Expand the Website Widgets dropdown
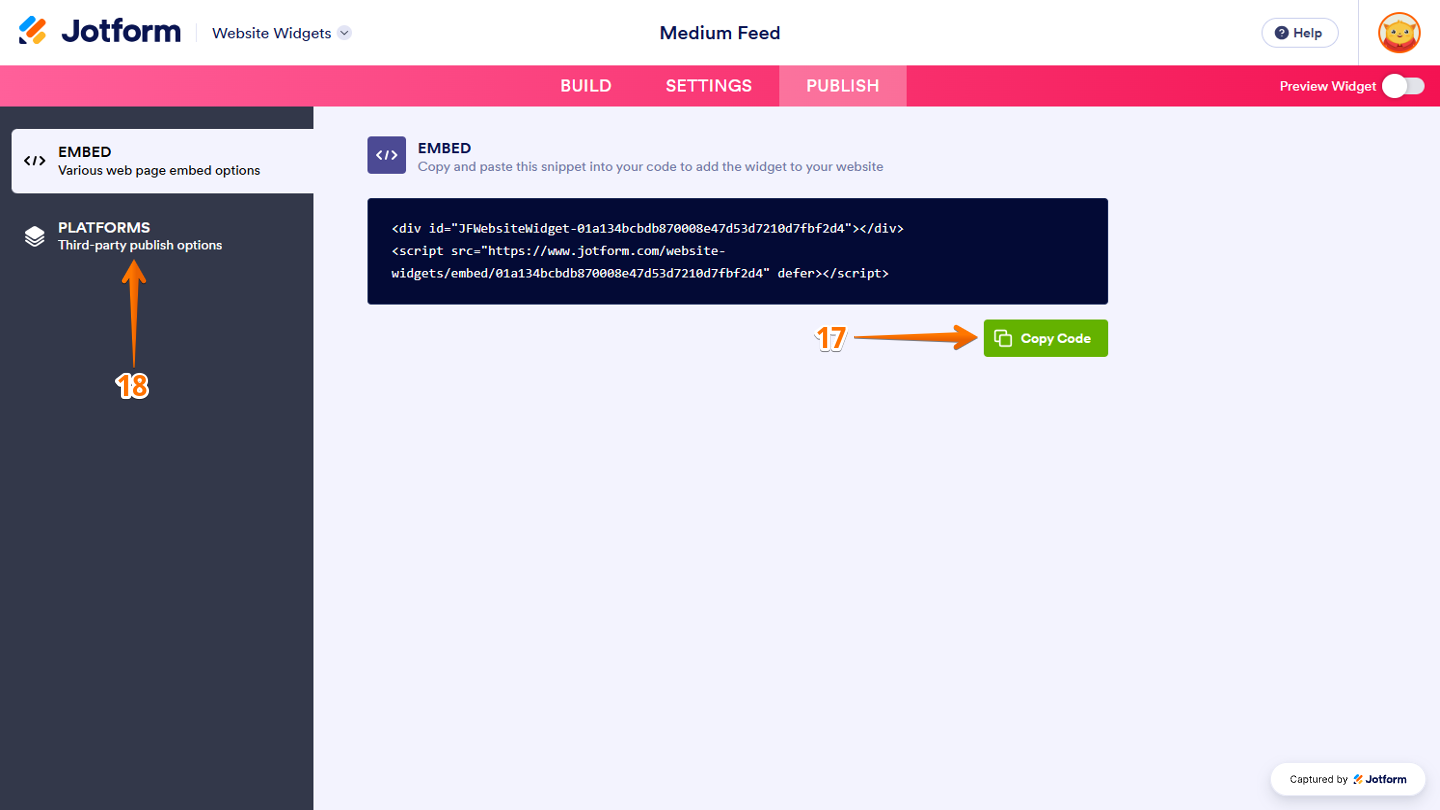 (x=281, y=33)
